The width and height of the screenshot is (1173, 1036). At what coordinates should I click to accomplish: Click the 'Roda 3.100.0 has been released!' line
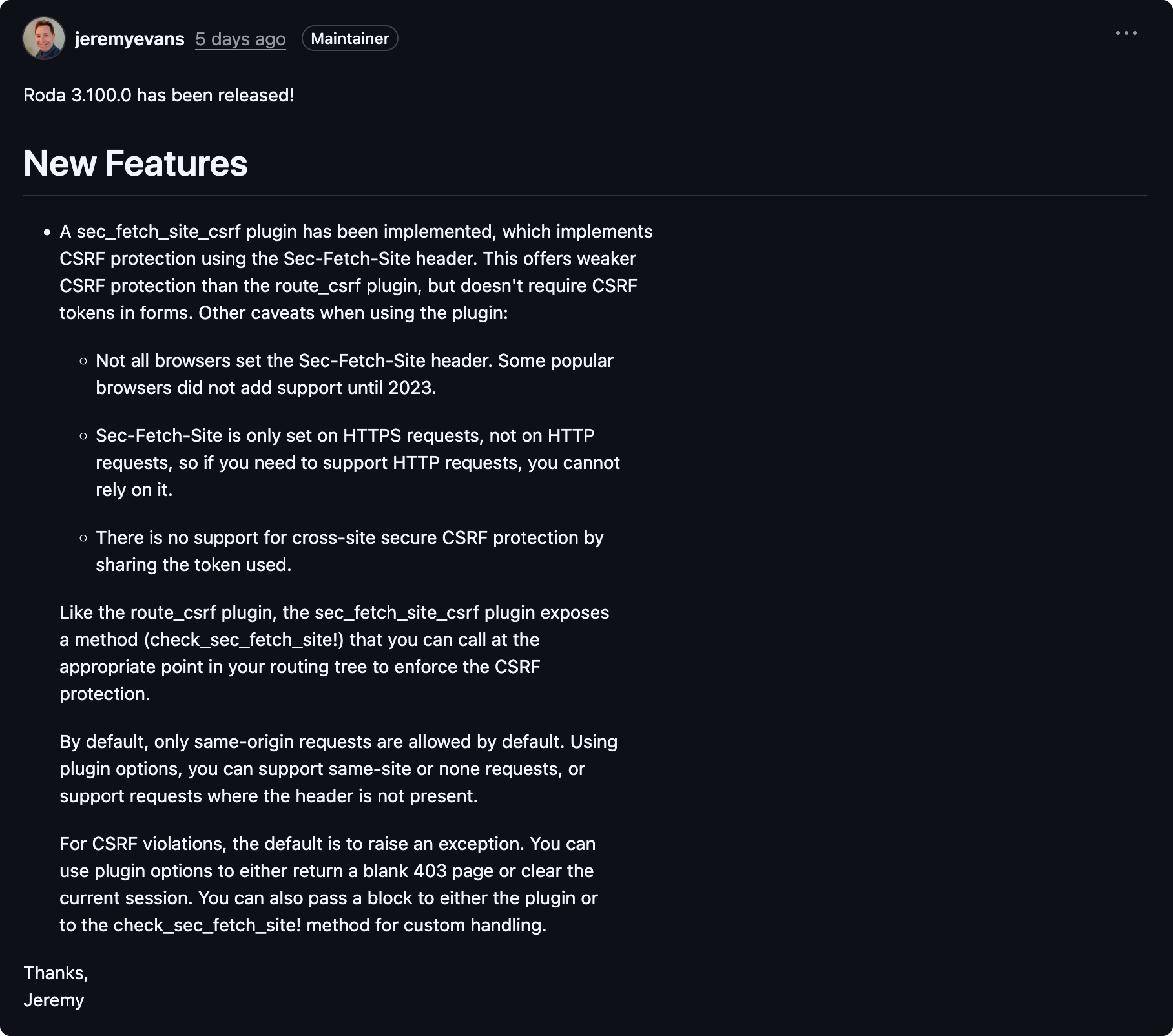point(159,95)
